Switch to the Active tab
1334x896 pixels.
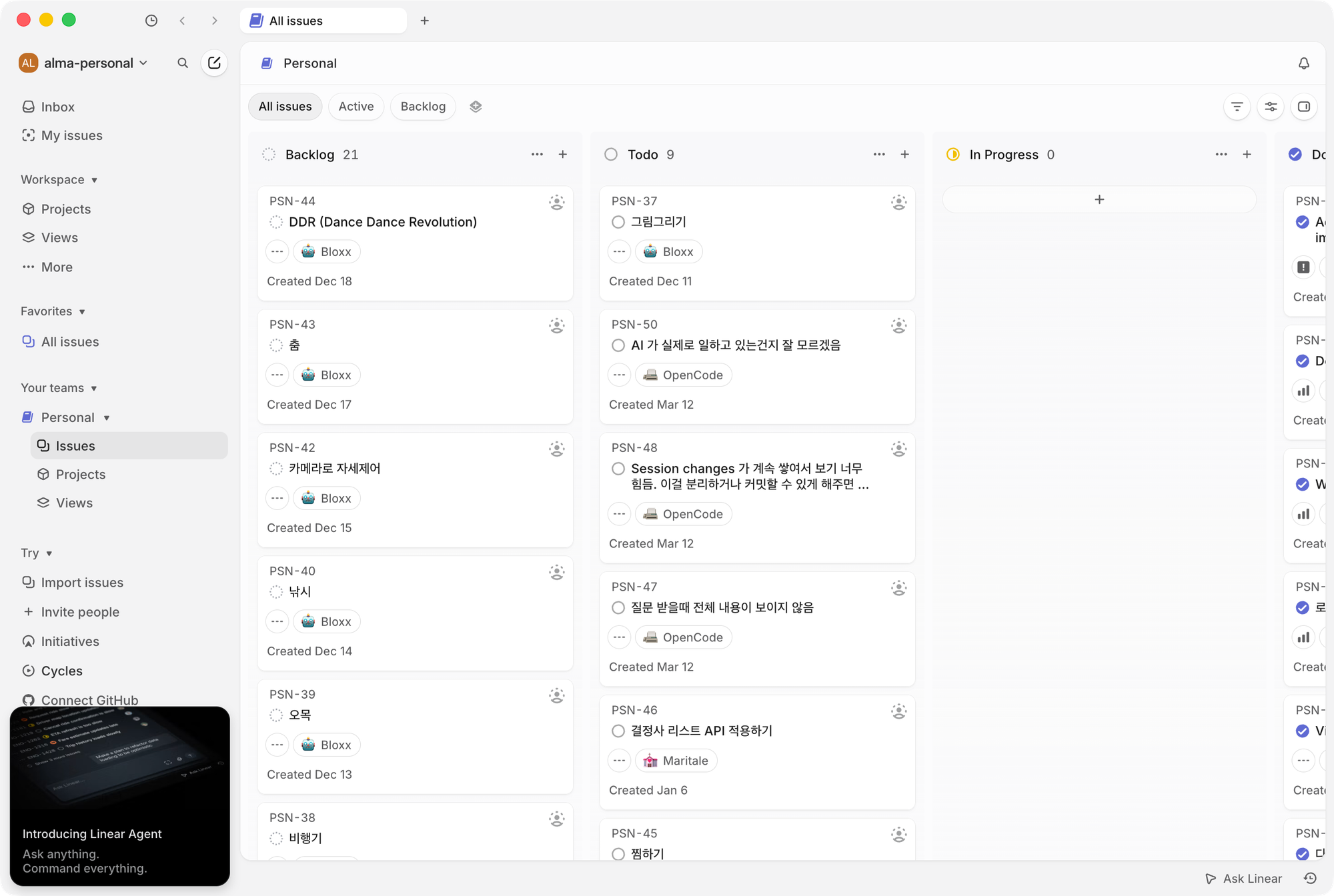pyautogui.click(x=356, y=107)
